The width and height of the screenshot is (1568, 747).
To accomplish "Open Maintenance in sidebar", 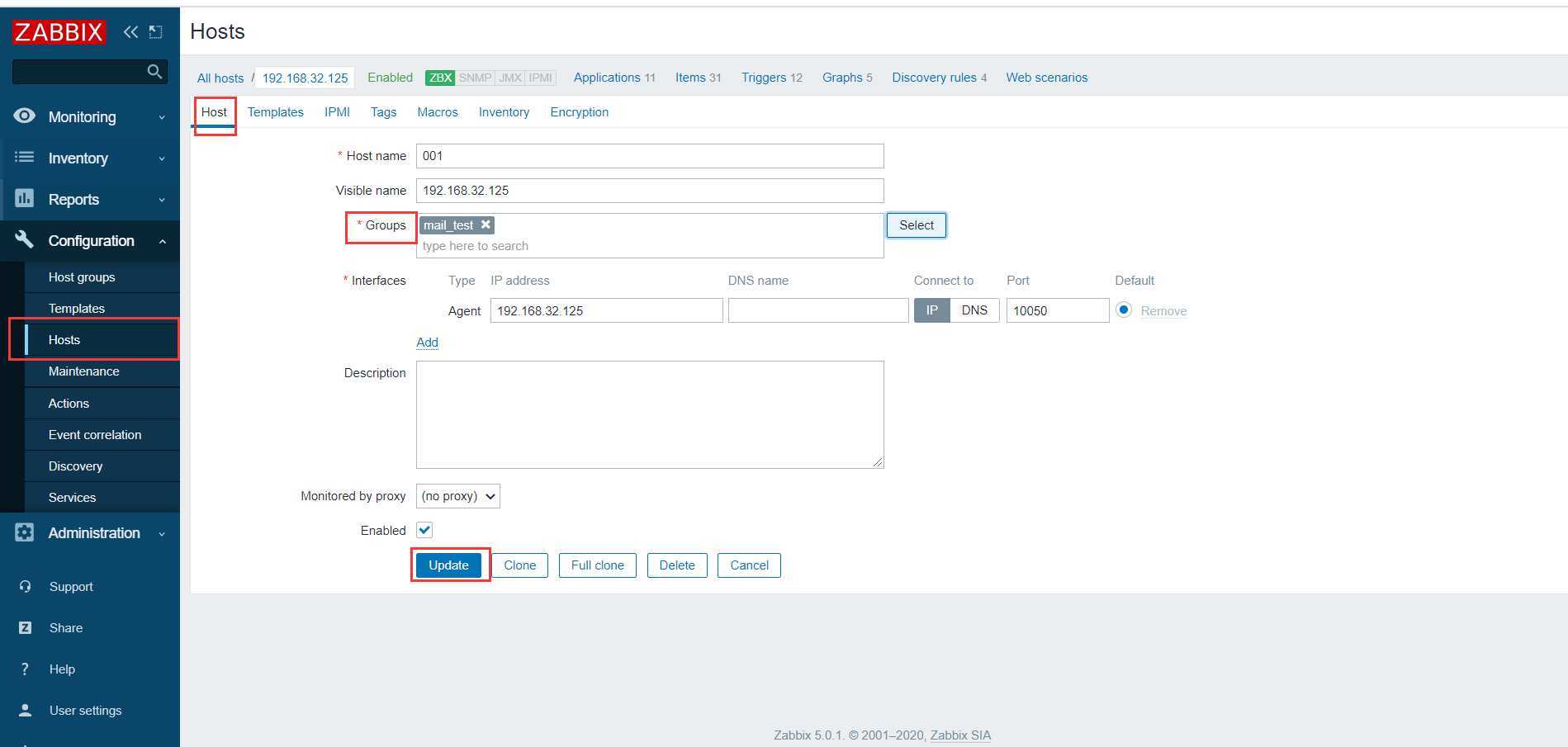I will [x=102, y=371].
